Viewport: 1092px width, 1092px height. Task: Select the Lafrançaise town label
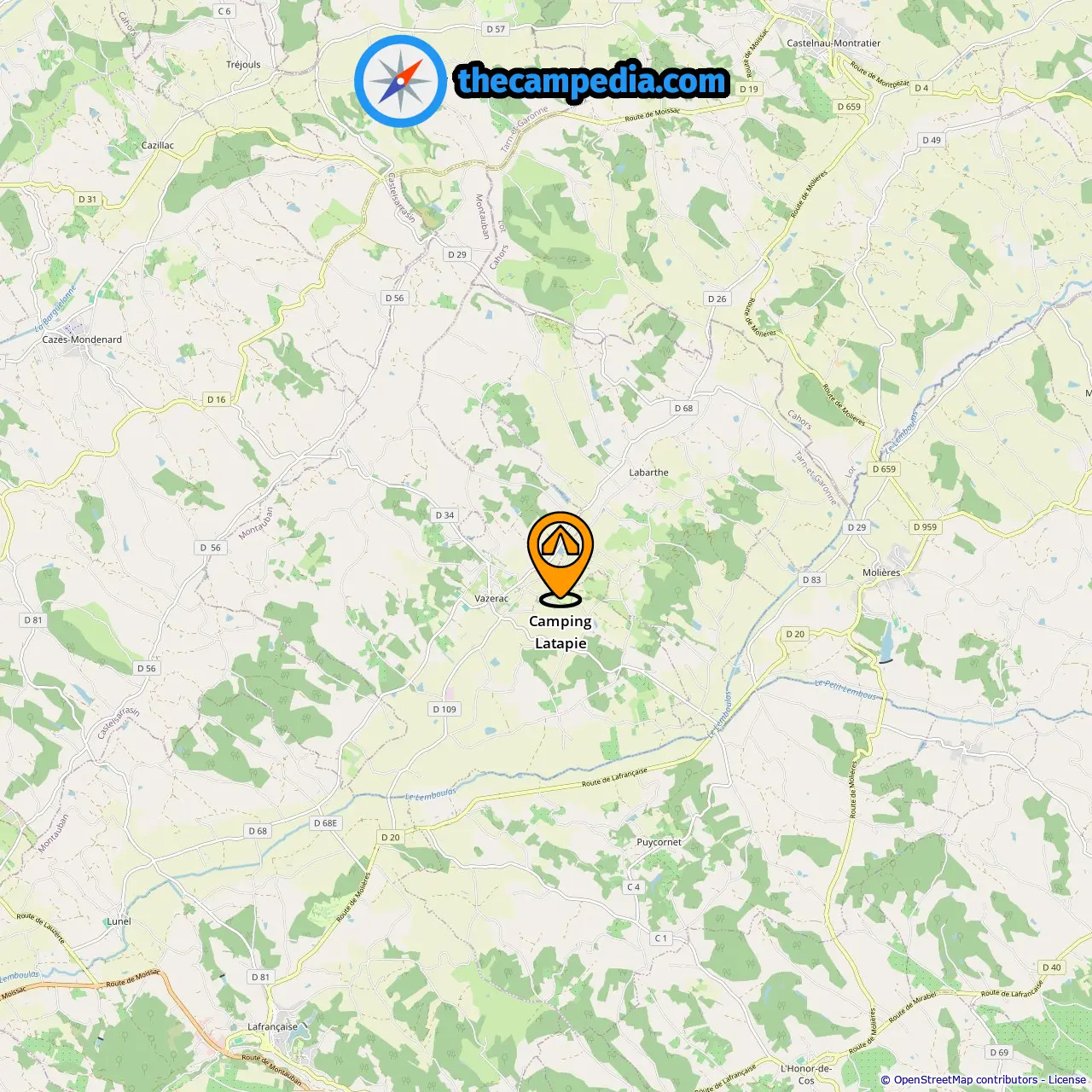[272, 1027]
